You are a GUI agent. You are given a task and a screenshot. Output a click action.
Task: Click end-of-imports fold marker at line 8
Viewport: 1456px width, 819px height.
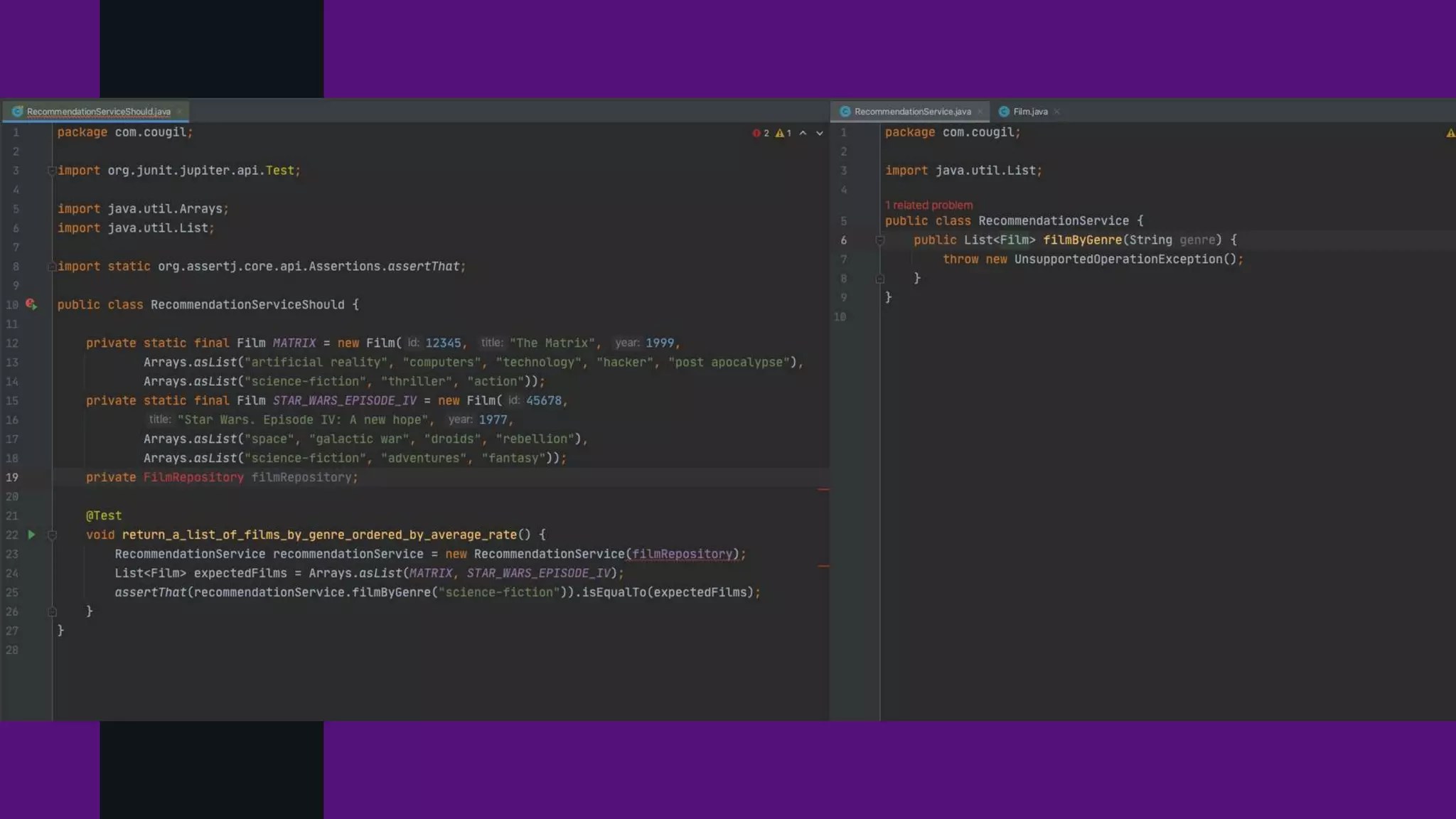point(52,267)
